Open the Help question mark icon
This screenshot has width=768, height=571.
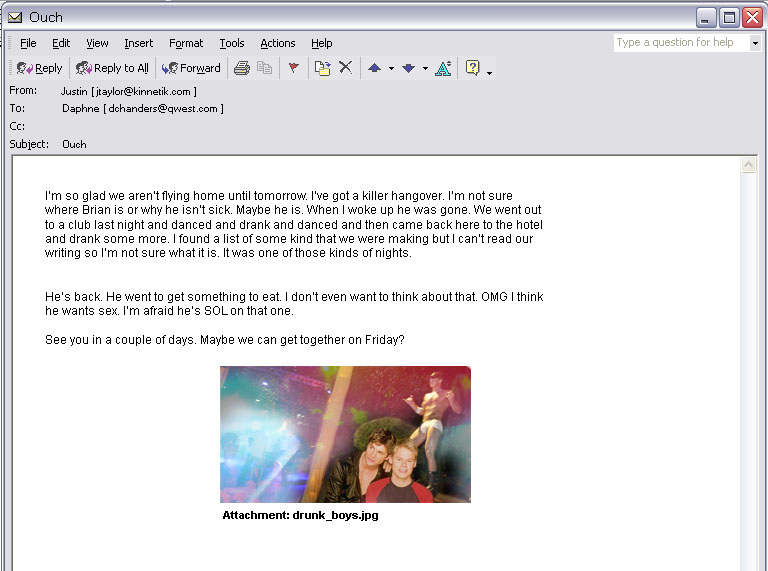tap(473, 68)
